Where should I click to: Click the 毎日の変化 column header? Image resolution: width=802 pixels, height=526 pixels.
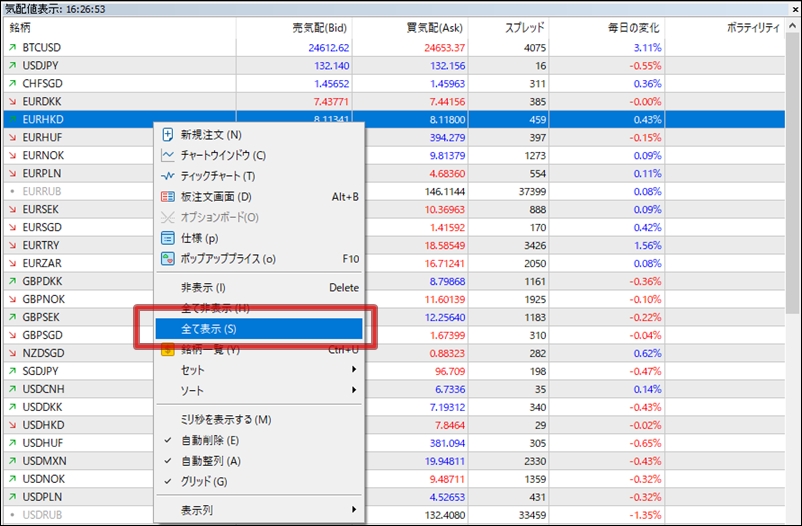point(607,28)
